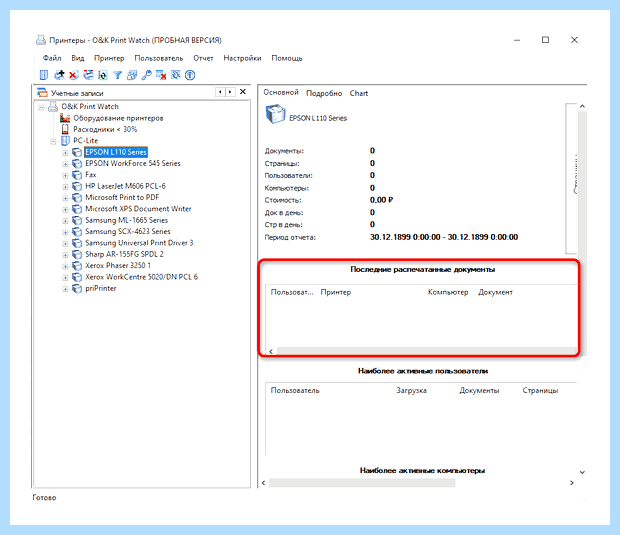Screen dimensions: 620x535
Task: Click the Документы column header
Action: [479, 390]
